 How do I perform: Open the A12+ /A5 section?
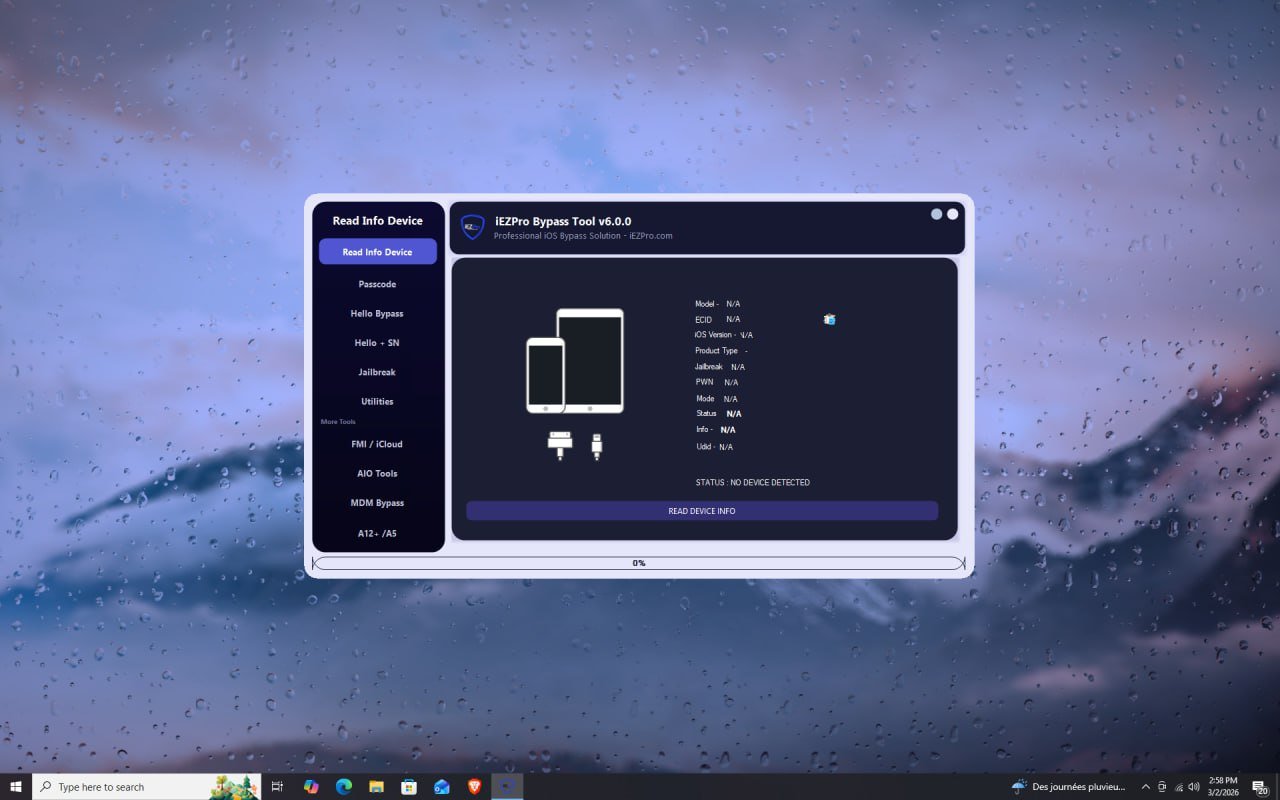[x=377, y=533]
